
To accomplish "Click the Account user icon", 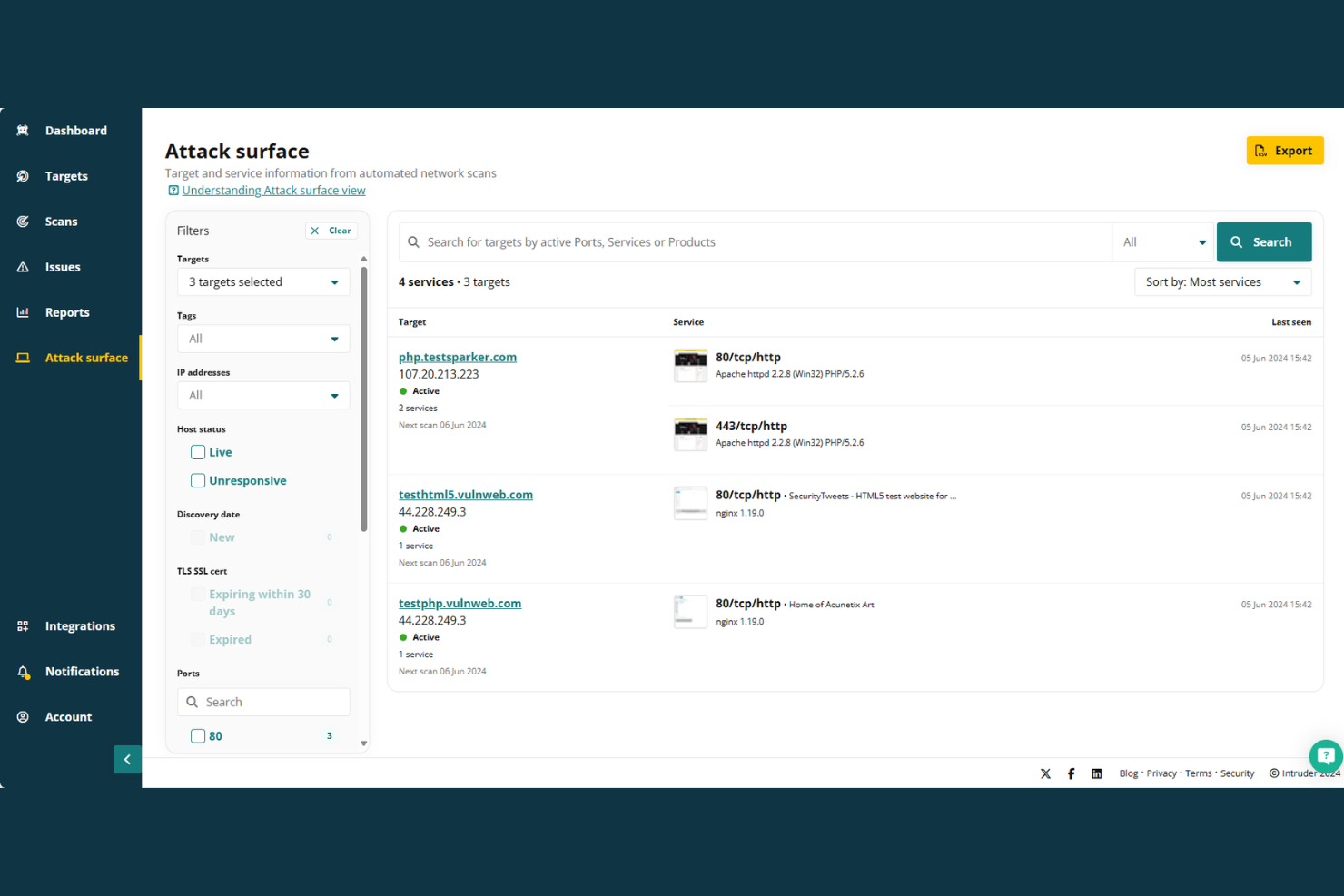I will click(x=23, y=717).
